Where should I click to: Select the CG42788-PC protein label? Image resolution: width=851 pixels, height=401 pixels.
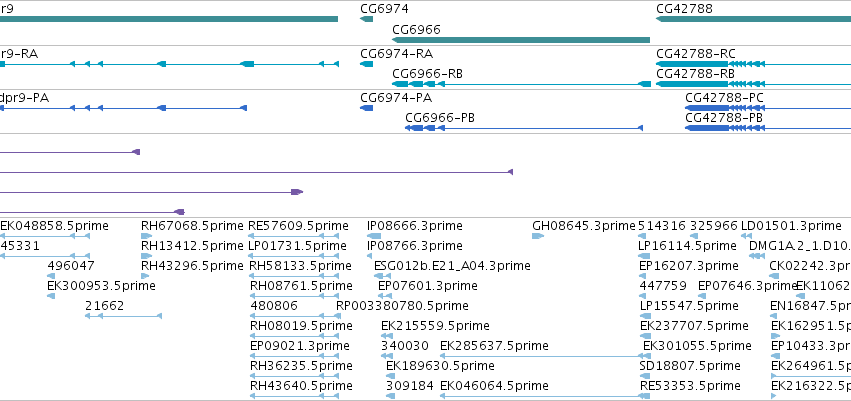[725, 98]
